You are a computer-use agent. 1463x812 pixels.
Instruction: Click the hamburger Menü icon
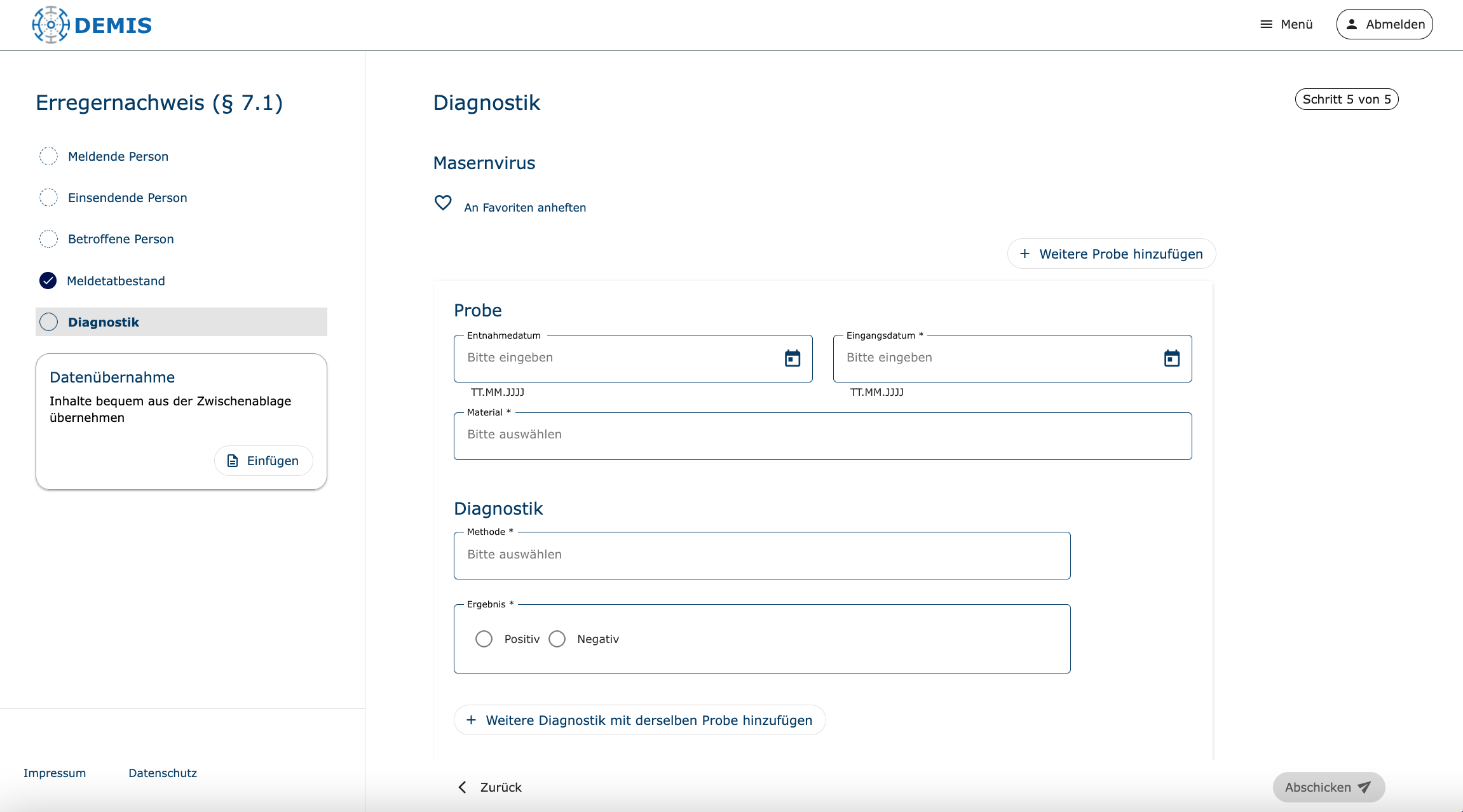[x=1266, y=24]
